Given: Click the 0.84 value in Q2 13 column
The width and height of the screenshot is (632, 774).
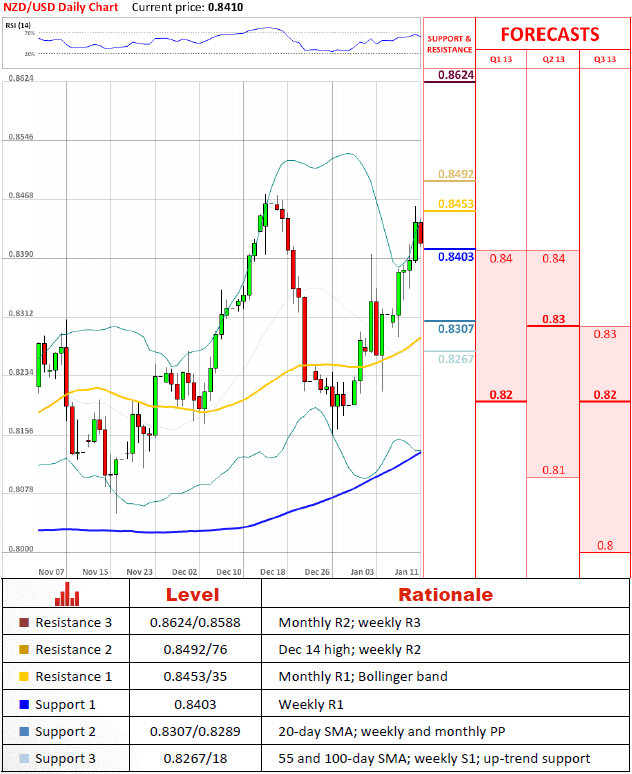Looking at the screenshot, I should [553, 259].
